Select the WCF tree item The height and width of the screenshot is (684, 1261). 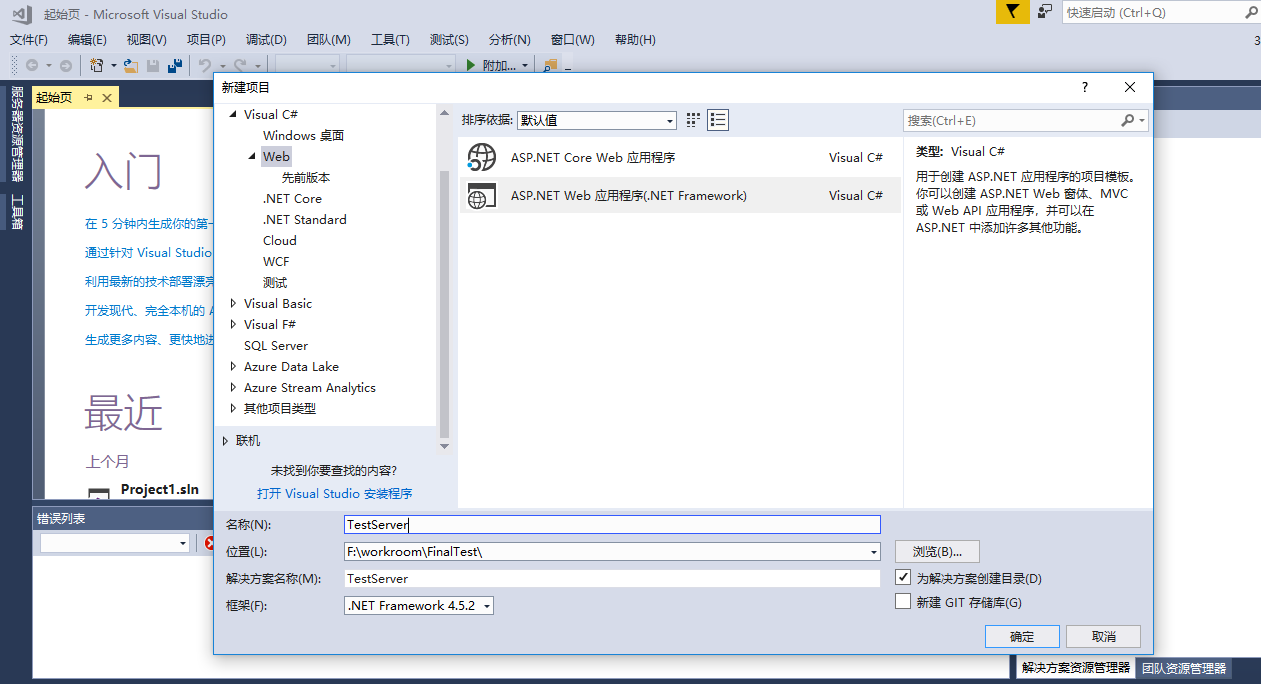(x=276, y=262)
